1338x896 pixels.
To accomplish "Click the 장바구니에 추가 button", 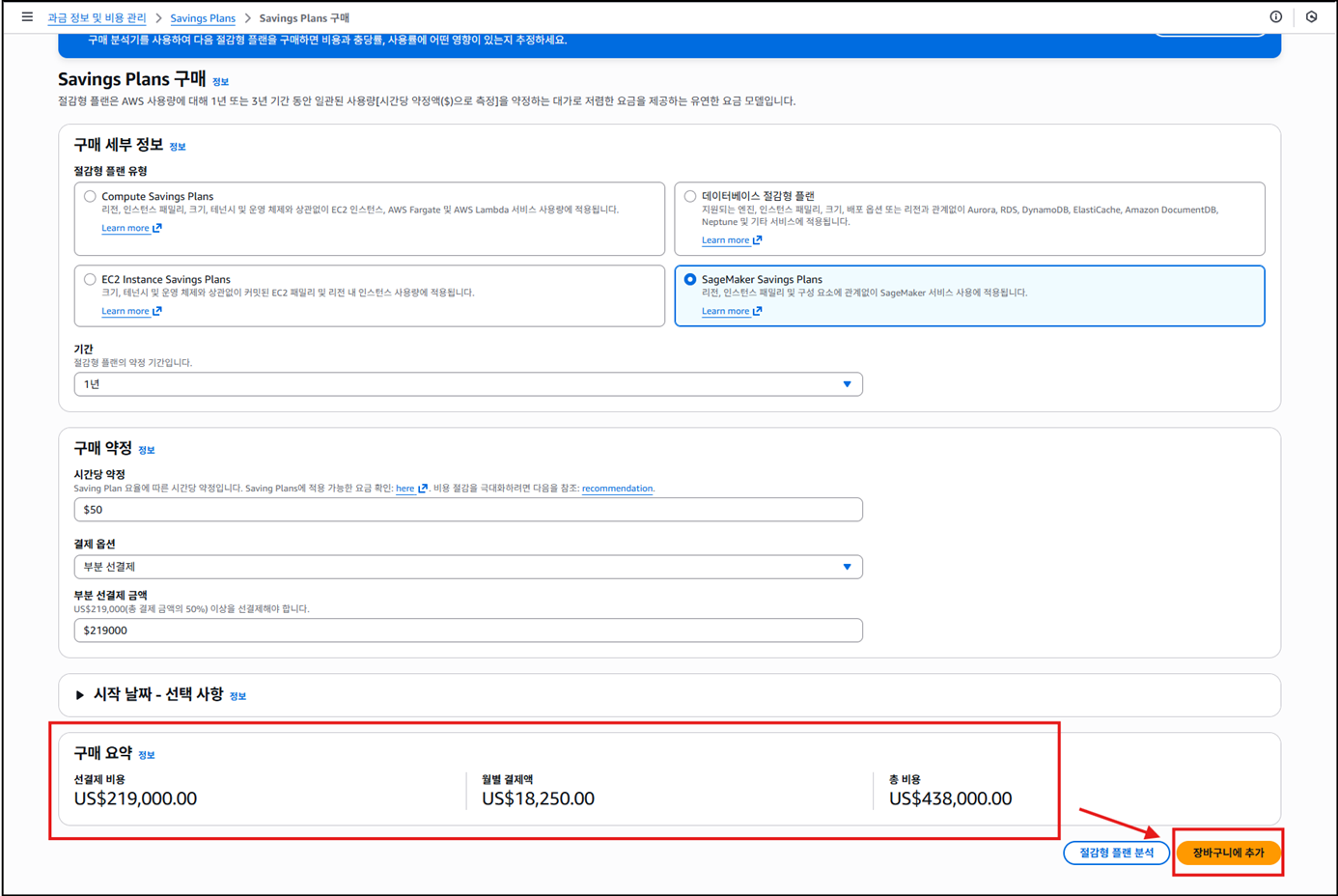I will coord(1227,853).
